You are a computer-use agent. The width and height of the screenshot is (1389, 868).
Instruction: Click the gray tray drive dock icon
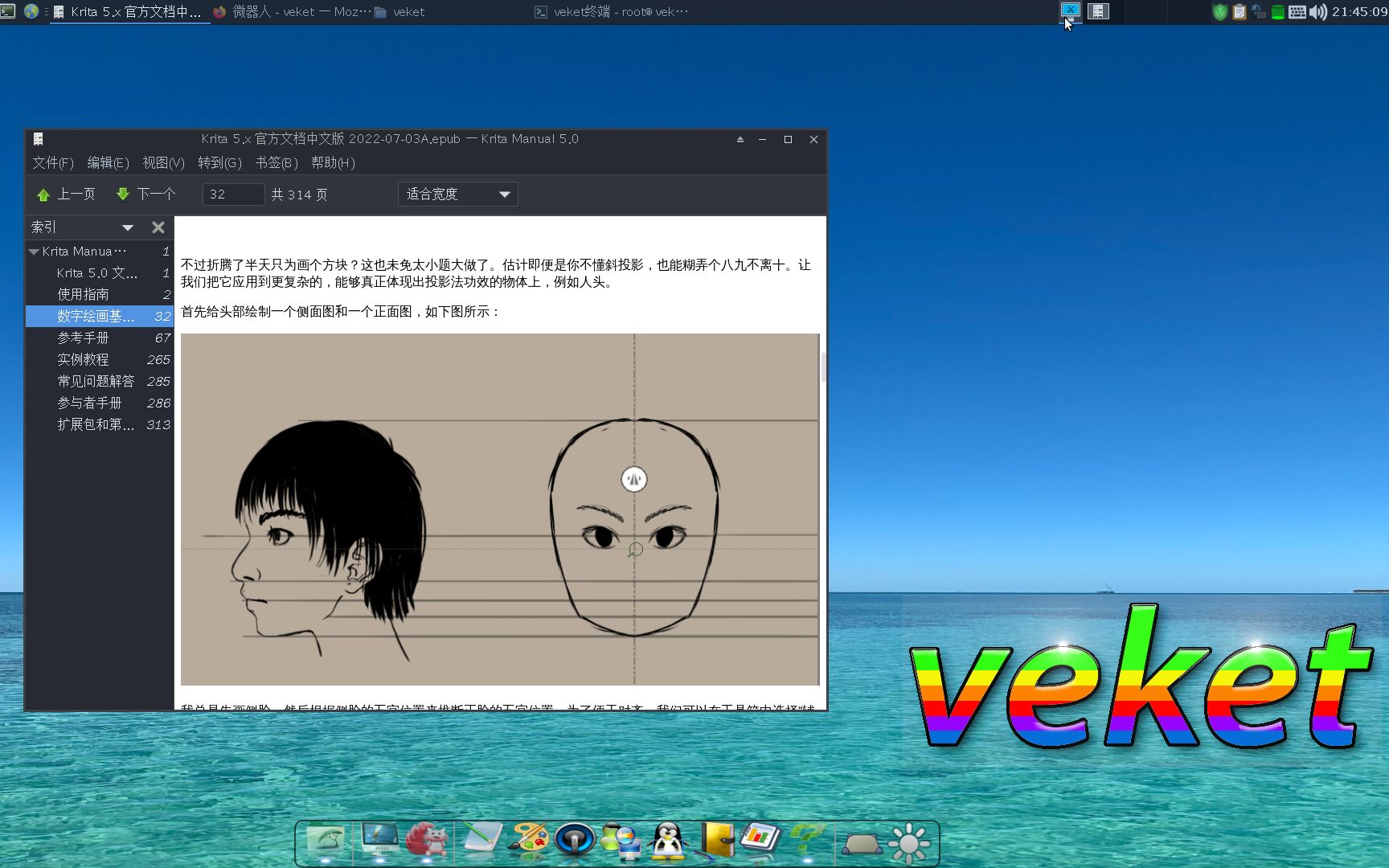click(861, 845)
